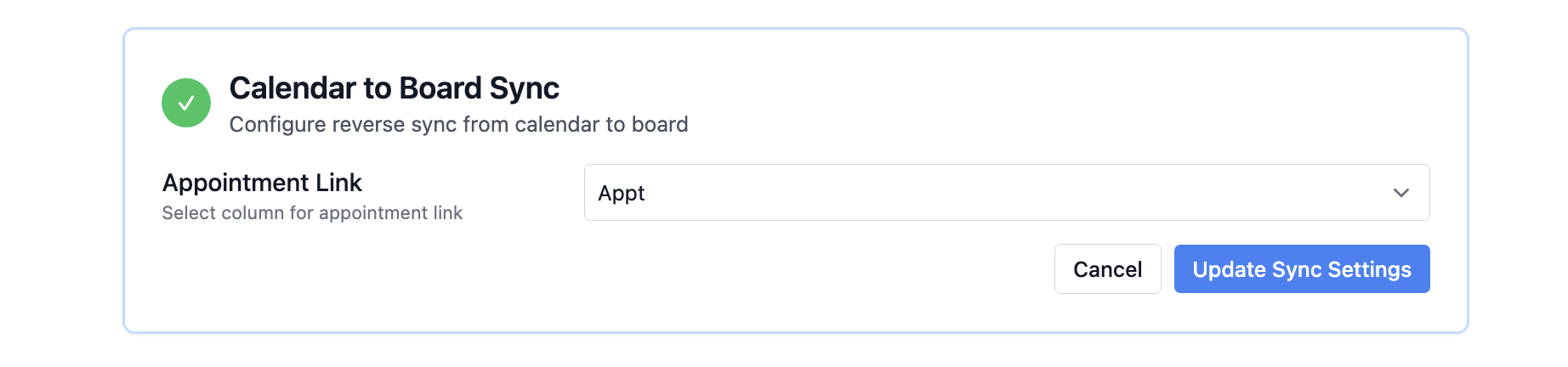Image resolution: width=1568 pixels, height=367 pixels.
Task: Click the down arrow icon in the Appt field
Action: point(1400,193)
